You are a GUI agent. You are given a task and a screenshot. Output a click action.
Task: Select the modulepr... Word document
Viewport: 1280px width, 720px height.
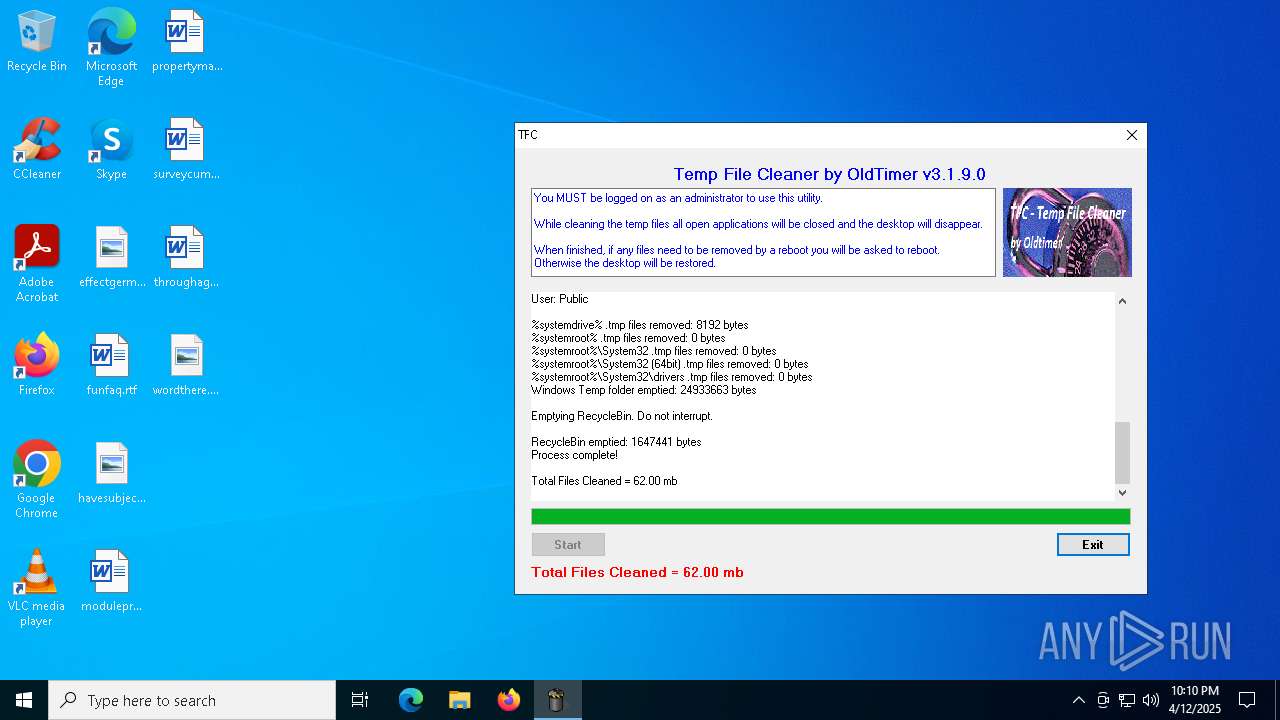pos(111,581)
